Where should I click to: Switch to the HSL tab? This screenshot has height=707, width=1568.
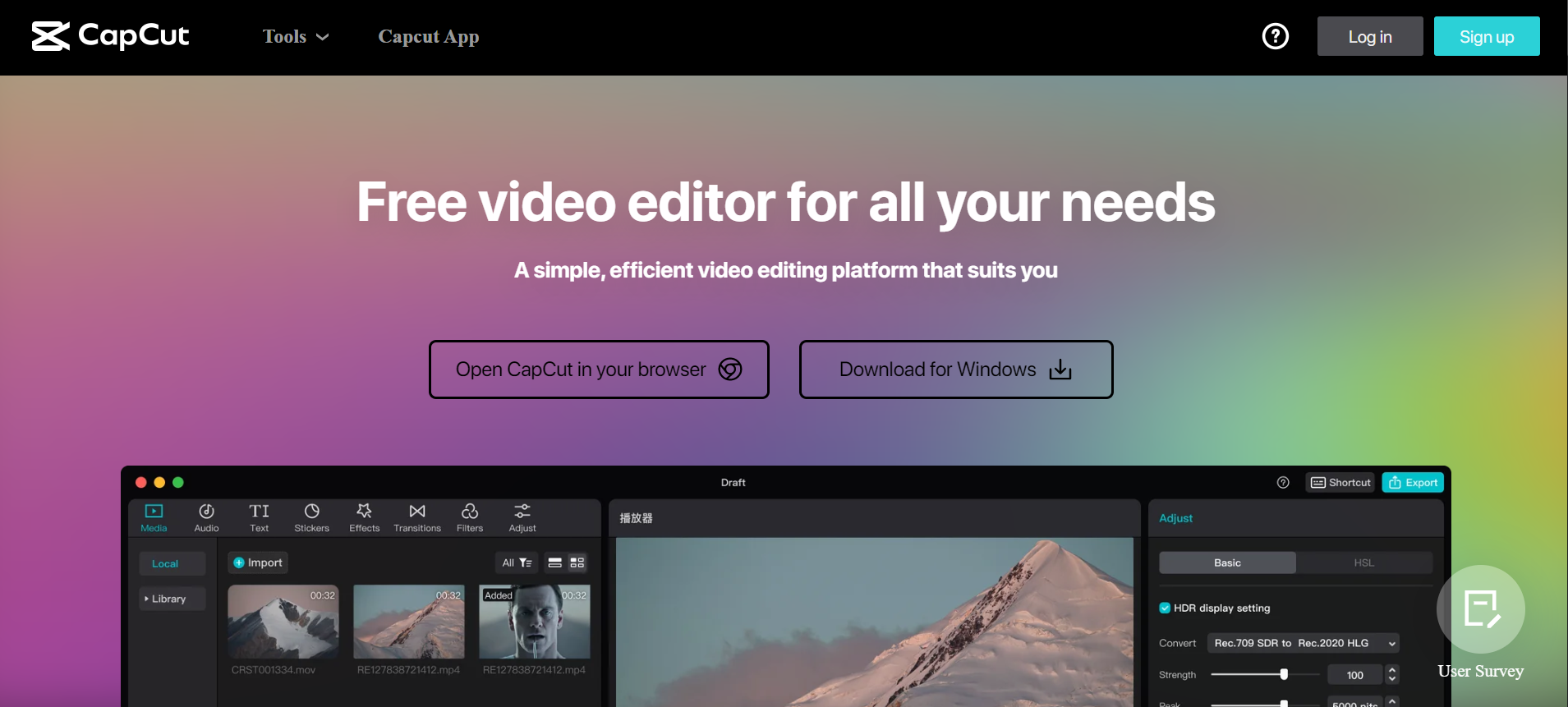(x=1364, y=562)
